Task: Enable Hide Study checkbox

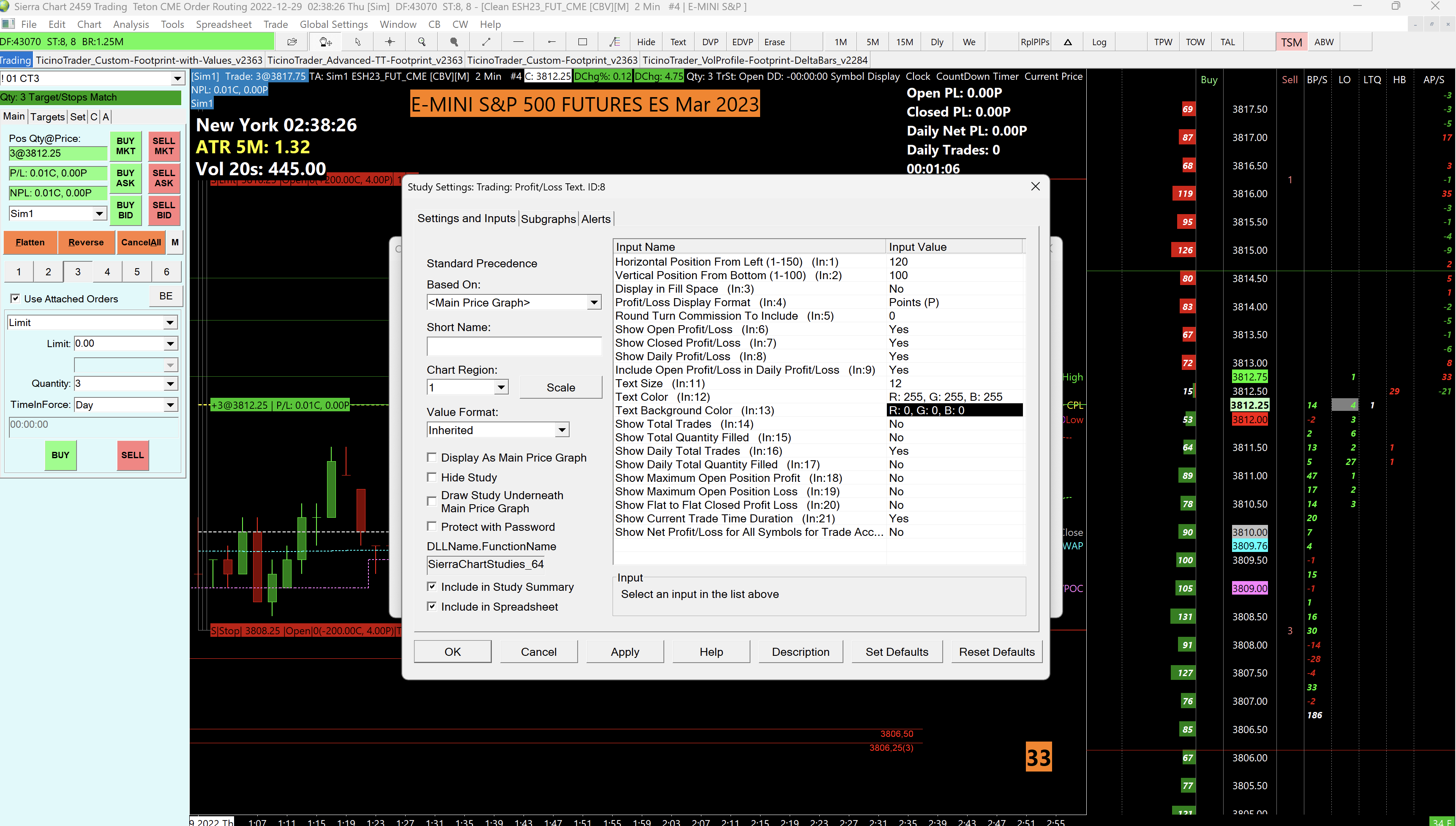Action: click(432, 477)
